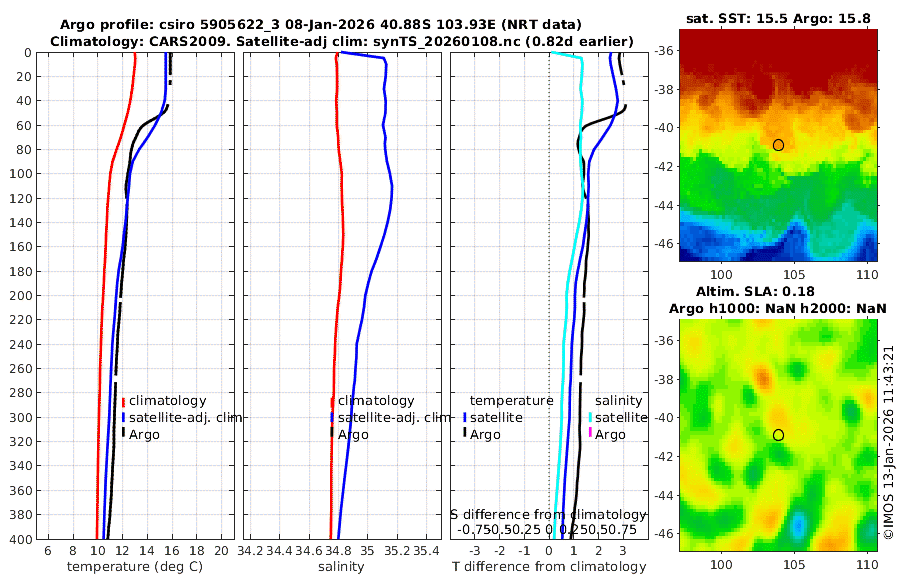Screen dimensions: 900x580
Task: Click the temperature (deg C) axis label
Action: (x=135, y=567)
